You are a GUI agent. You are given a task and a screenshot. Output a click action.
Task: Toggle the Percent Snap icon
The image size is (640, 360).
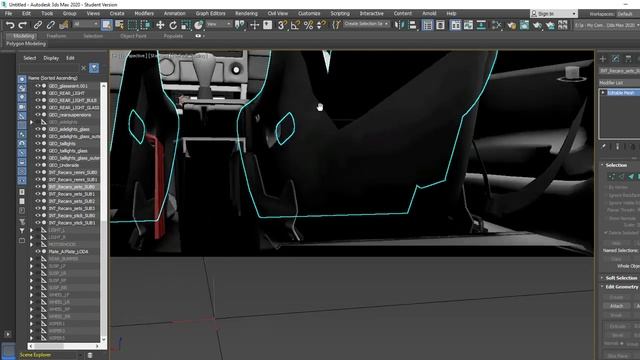(308, 25)
